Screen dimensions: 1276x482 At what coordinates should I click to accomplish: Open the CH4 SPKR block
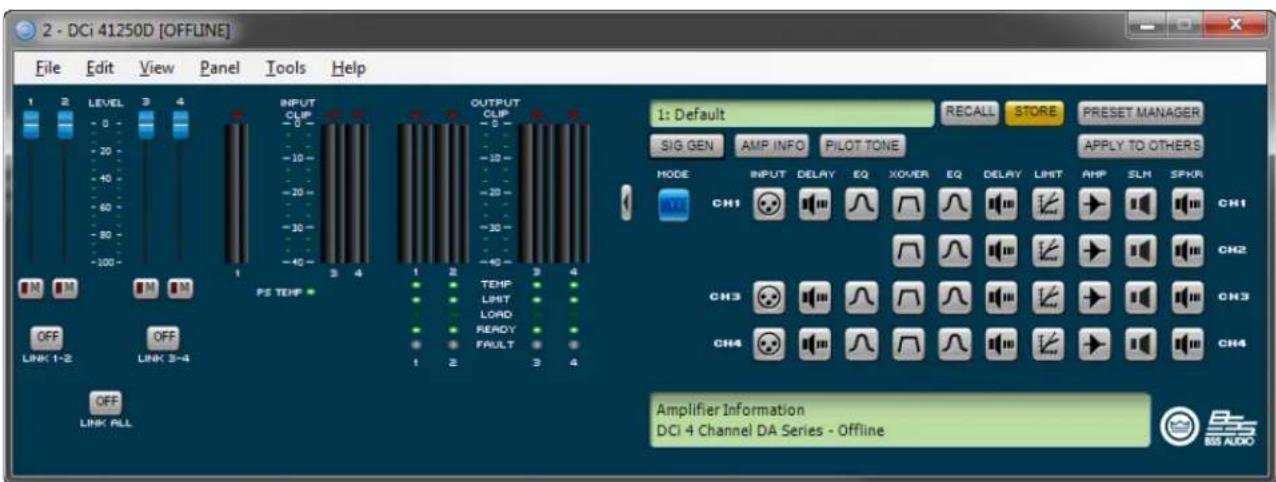[1186, 344]
